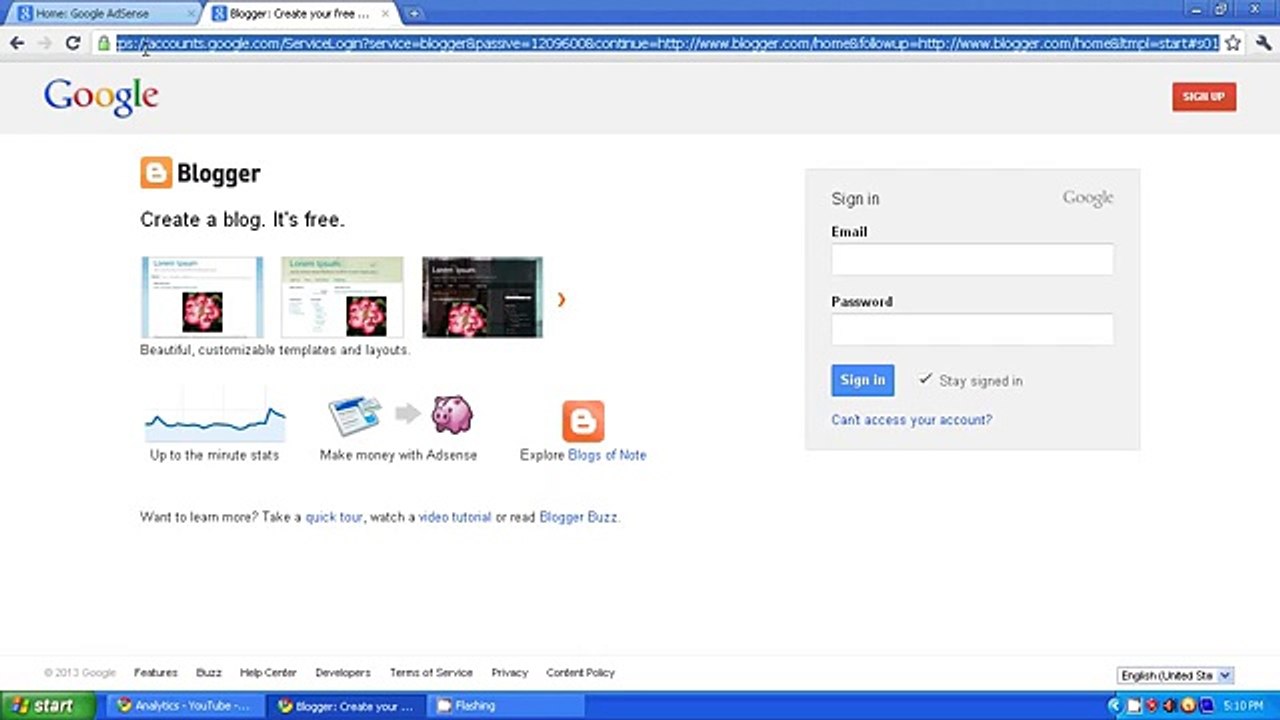This screenshot has width=1280, height=720.
Task: Click the red shield tray icon
Action: [1152, 706]
